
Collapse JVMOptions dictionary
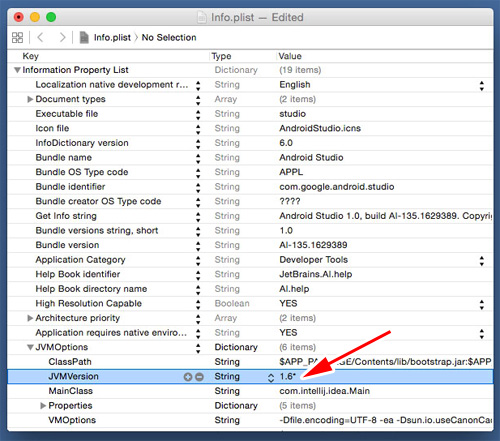point(30,347)
